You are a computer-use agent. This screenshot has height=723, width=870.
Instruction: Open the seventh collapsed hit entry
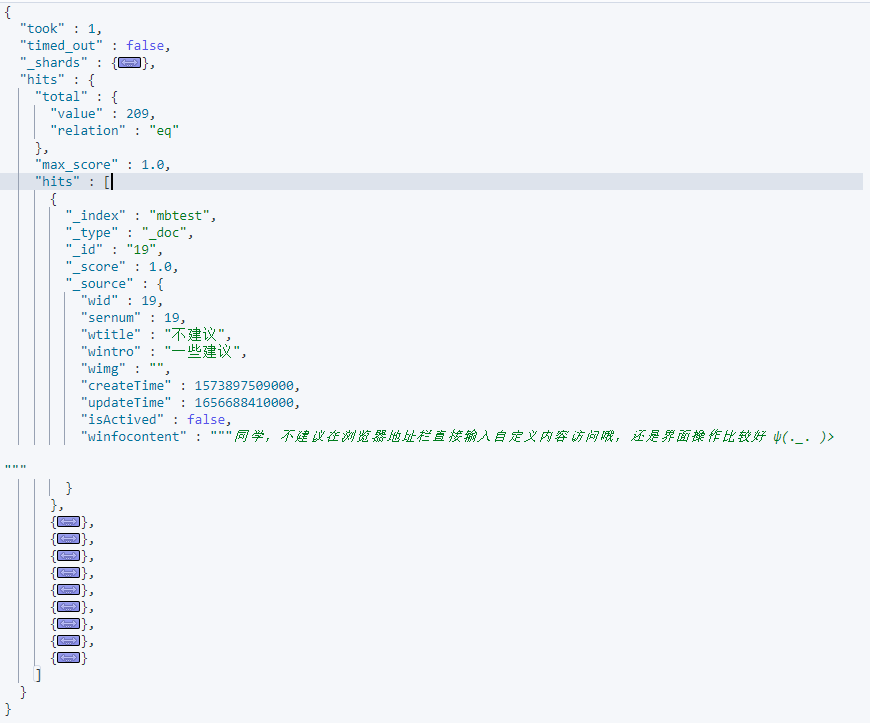pos(68,624)
